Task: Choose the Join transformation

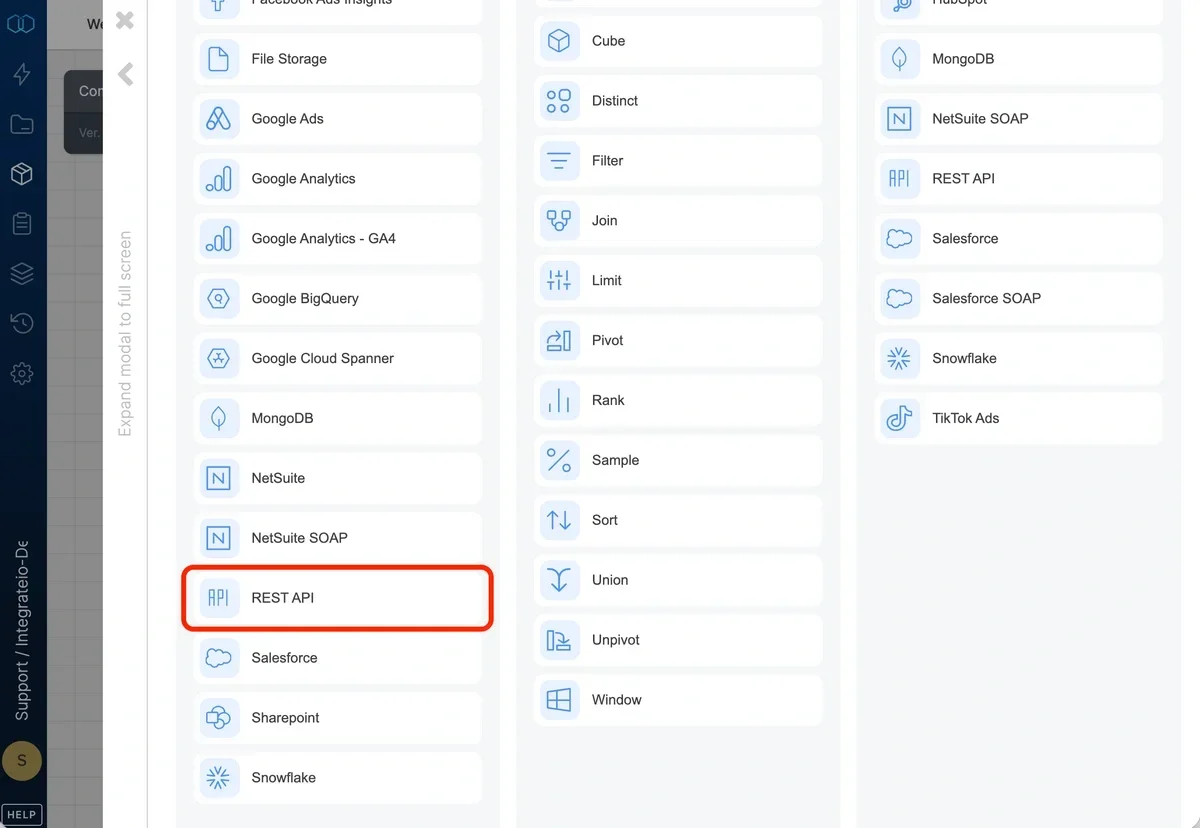Action: pyautogui.click(x=678, y=221)
